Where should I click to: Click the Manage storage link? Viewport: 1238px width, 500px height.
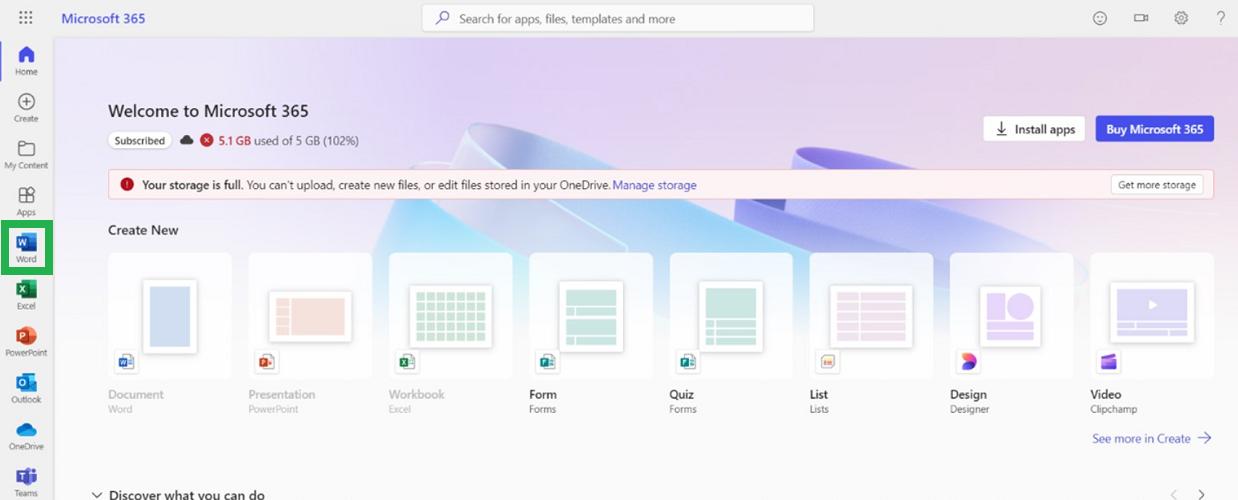pos(654,185)
